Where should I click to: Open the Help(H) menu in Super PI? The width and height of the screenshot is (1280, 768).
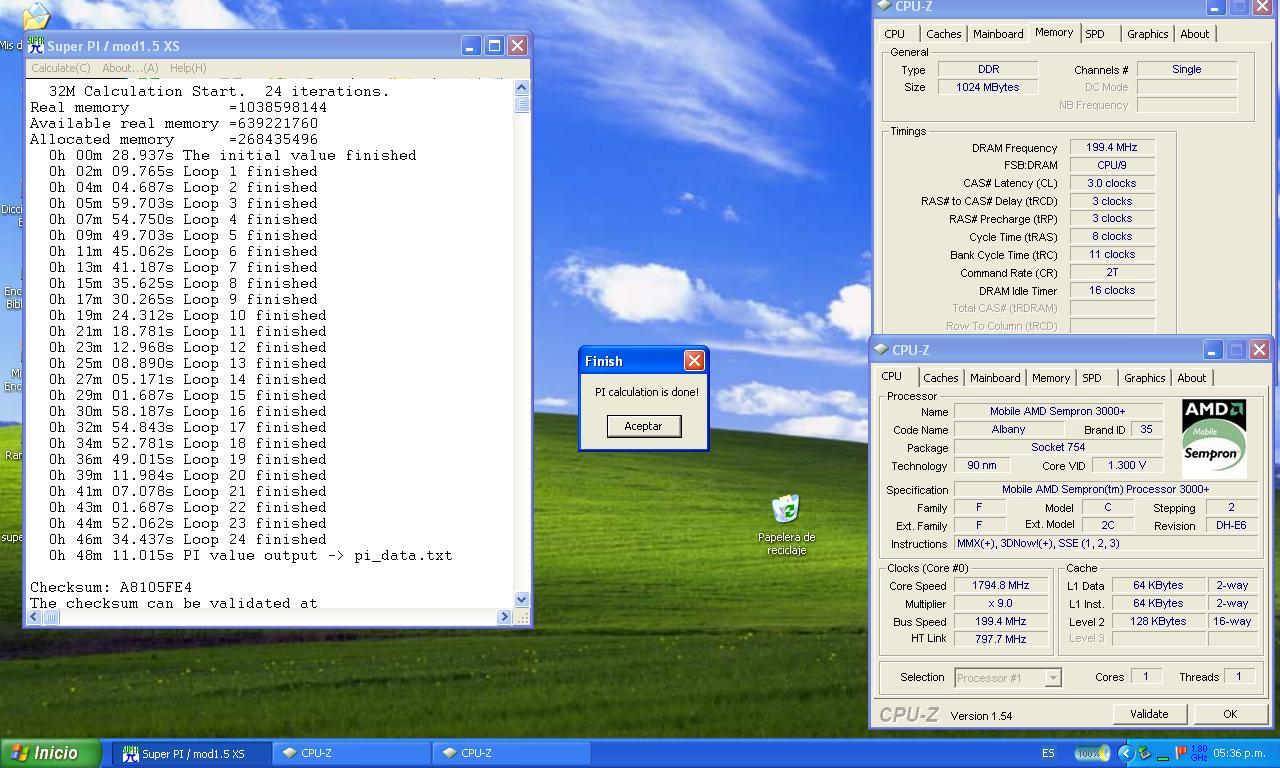tap(188, 68)
